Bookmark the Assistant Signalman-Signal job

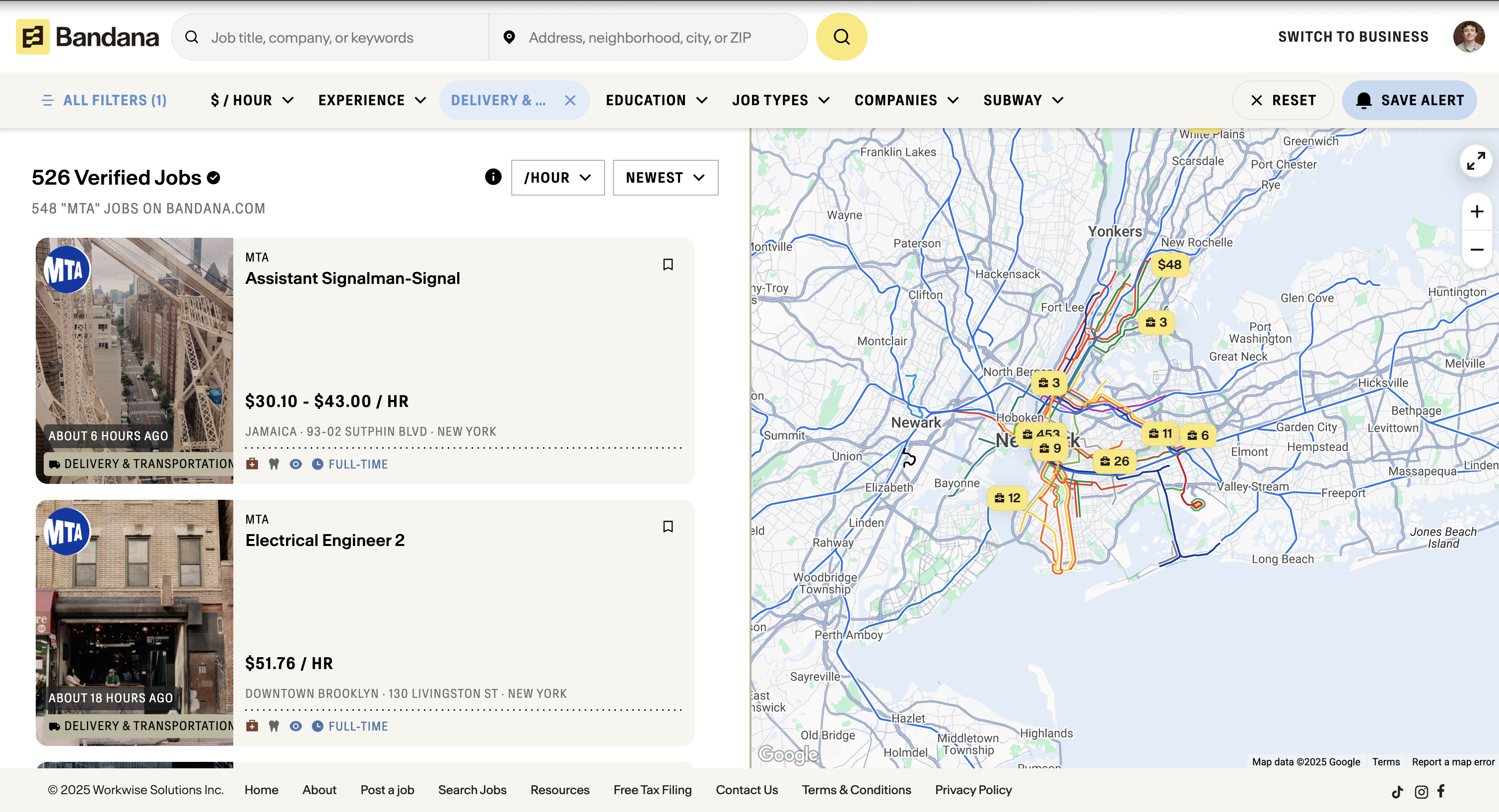pyautogui.click(x=668, y=264)
